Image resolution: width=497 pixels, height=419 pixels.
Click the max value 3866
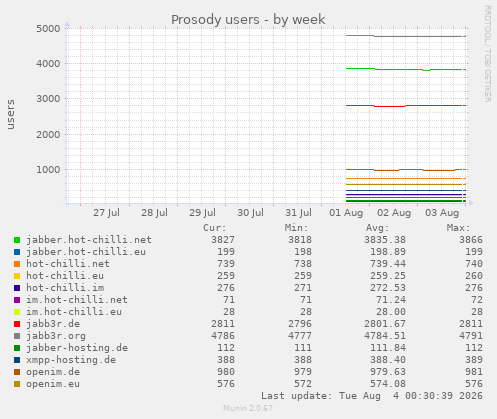pyautogui.click(x=471, y=240)
